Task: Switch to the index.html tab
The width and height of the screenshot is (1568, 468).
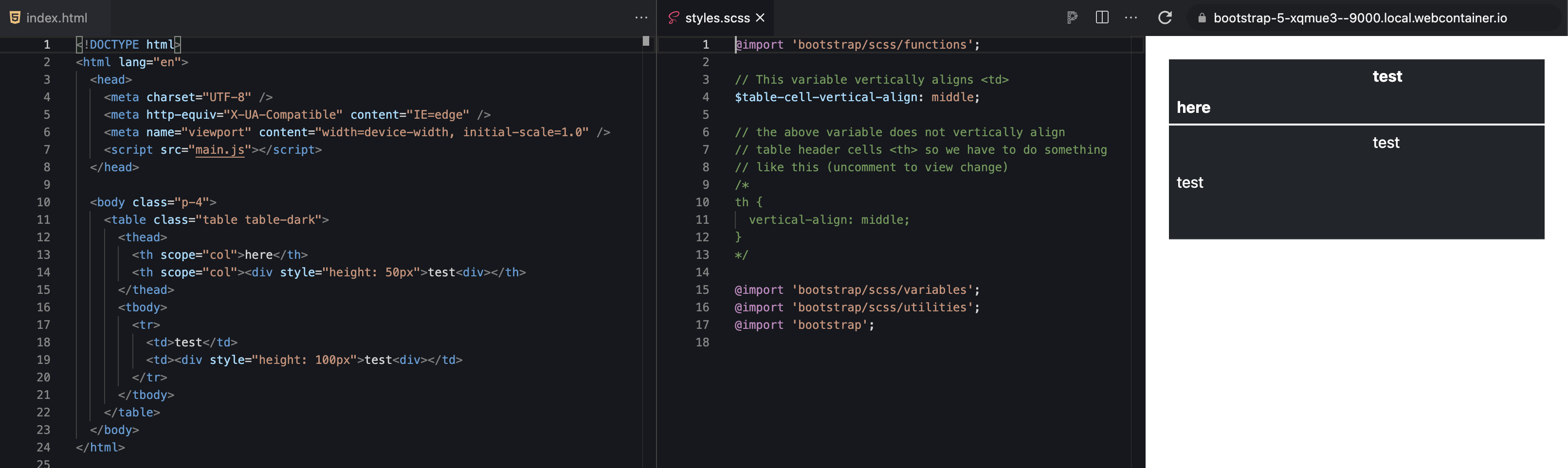Action: coord(56,18)
